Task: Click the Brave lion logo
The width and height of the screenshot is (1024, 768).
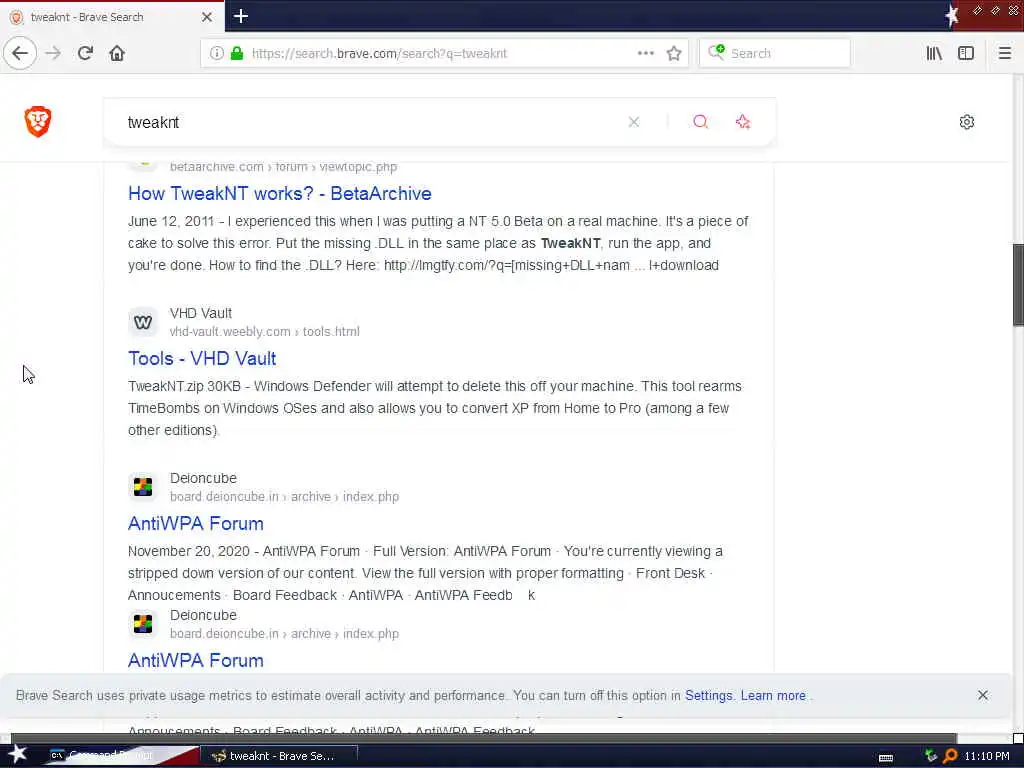Action: [38, 121]
